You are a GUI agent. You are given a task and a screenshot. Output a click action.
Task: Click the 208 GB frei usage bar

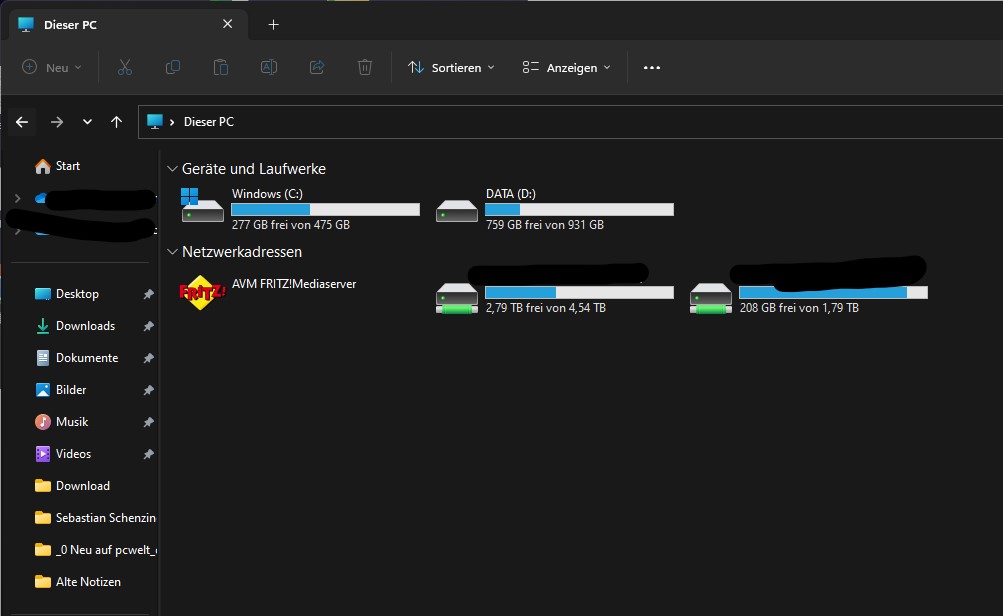tap(833, 292)
